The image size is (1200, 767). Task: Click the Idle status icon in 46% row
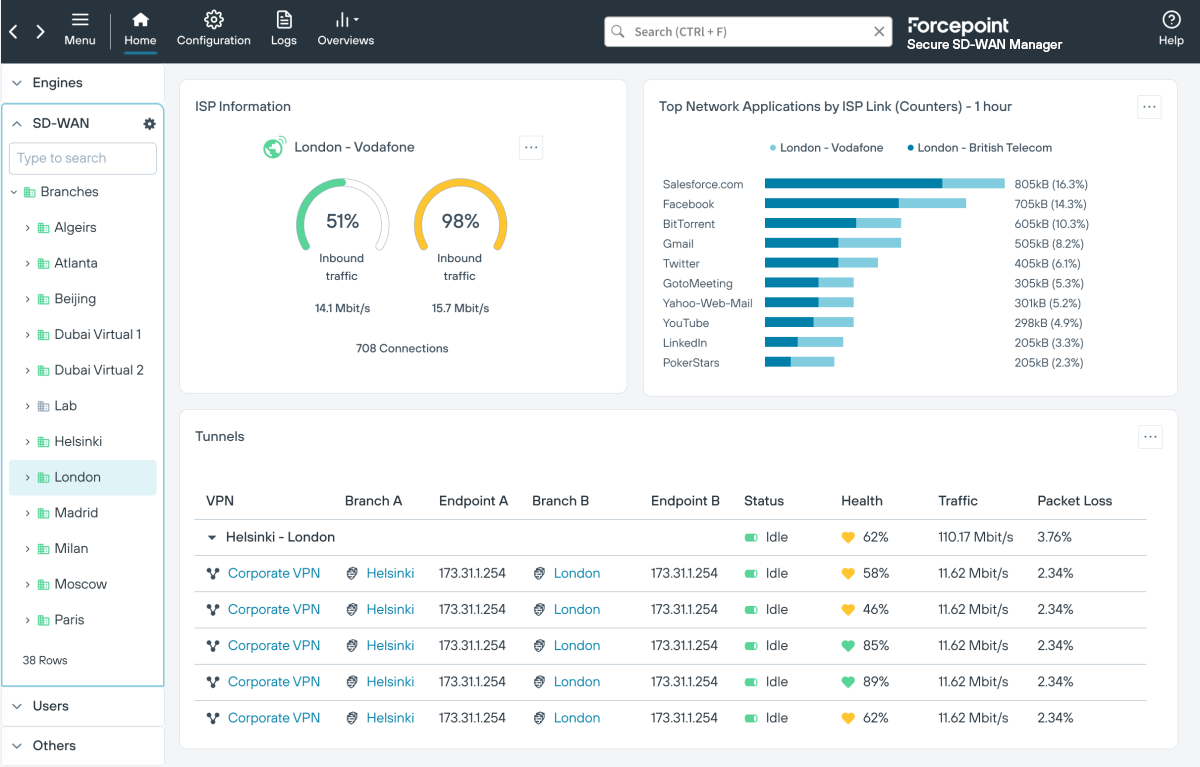click(751, 610)
